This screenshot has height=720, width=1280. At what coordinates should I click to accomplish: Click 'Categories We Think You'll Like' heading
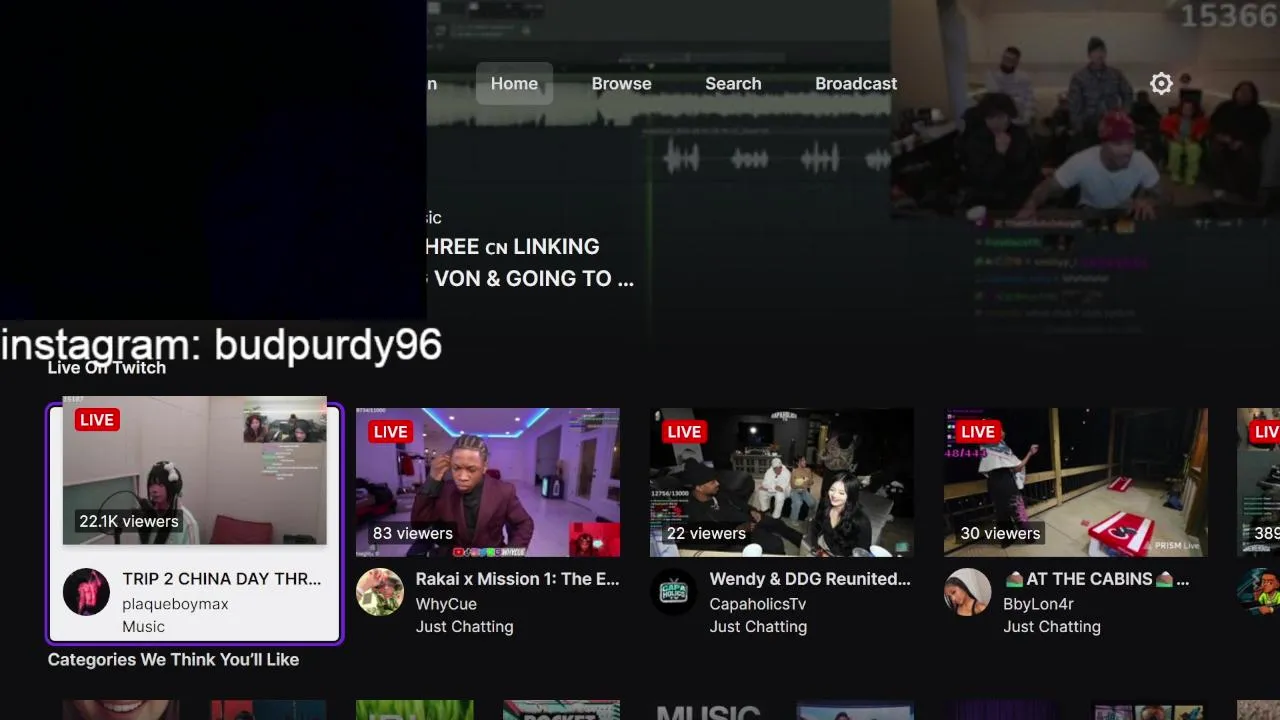(x=173, y=660)
